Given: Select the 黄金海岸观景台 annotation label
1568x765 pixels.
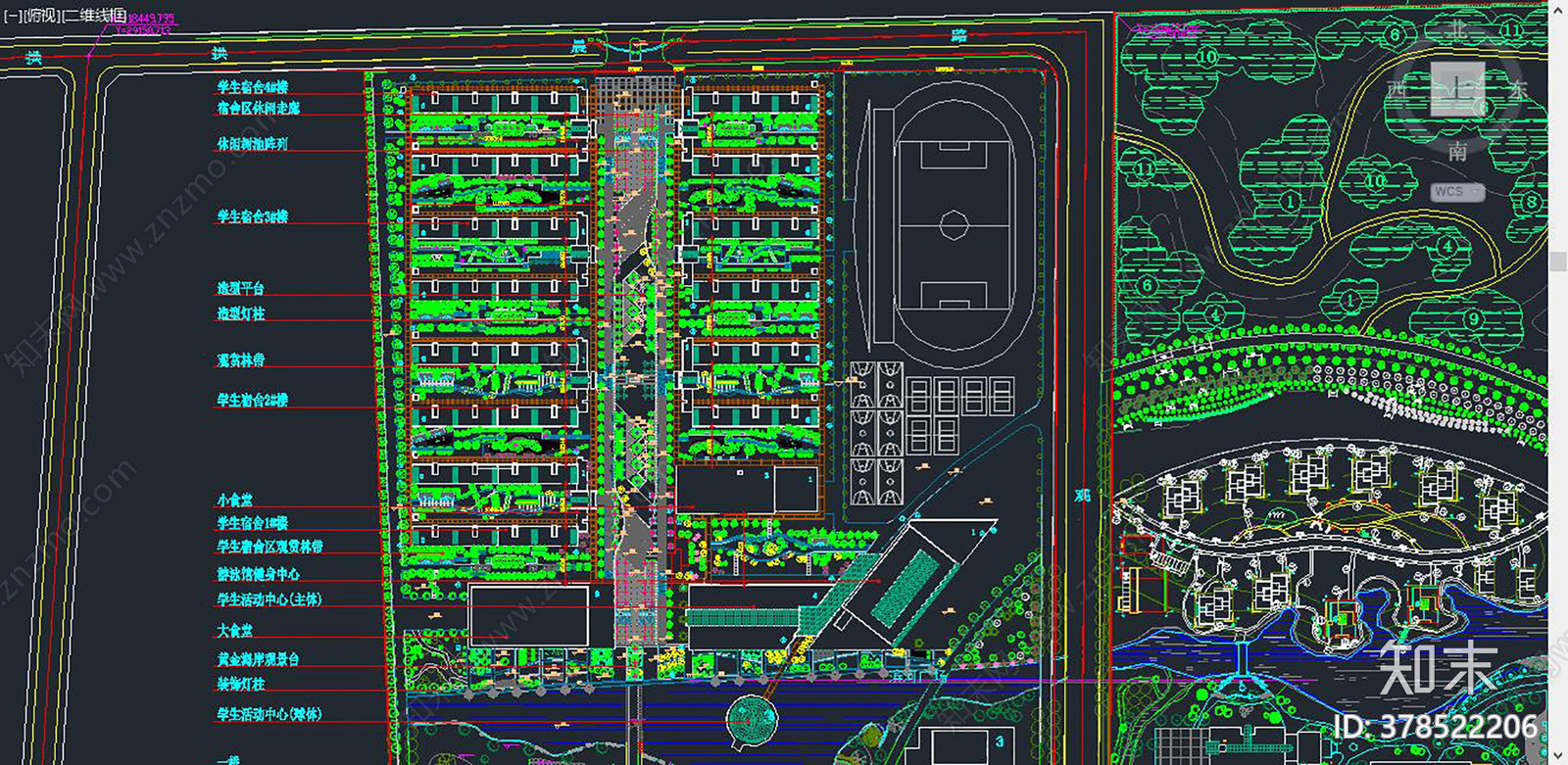Looking at the screenshot, I should [259, 659].
